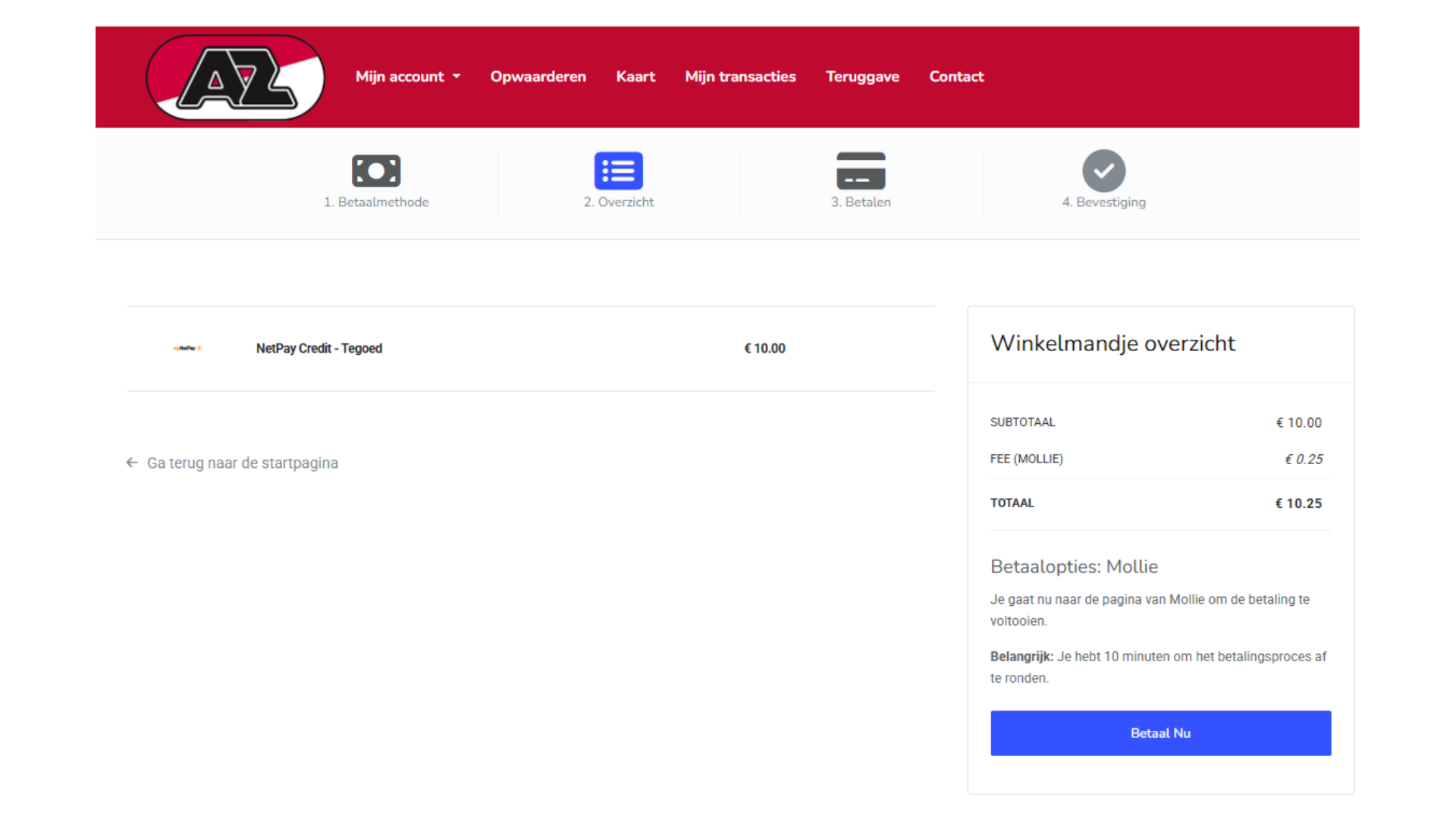Image resolution: width=1456 pixels, height=819 pixels.
Task: Click the Mollie redirect explanation text
Action: pyautogui.click(x=1150, y=610)
